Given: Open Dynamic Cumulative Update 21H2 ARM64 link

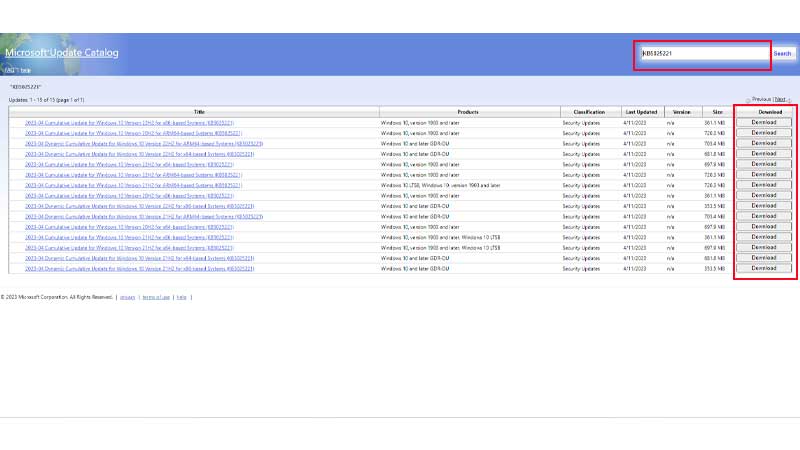Looking at the screenshot, I should 144,217.
